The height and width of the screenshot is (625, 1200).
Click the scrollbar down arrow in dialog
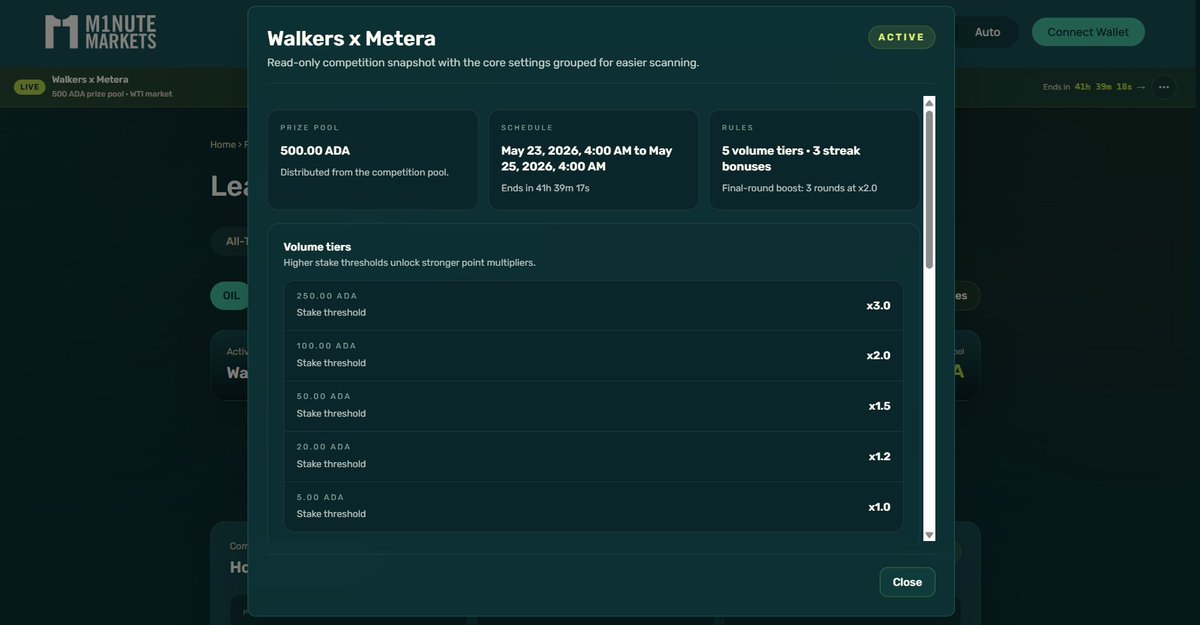point(929,535)
